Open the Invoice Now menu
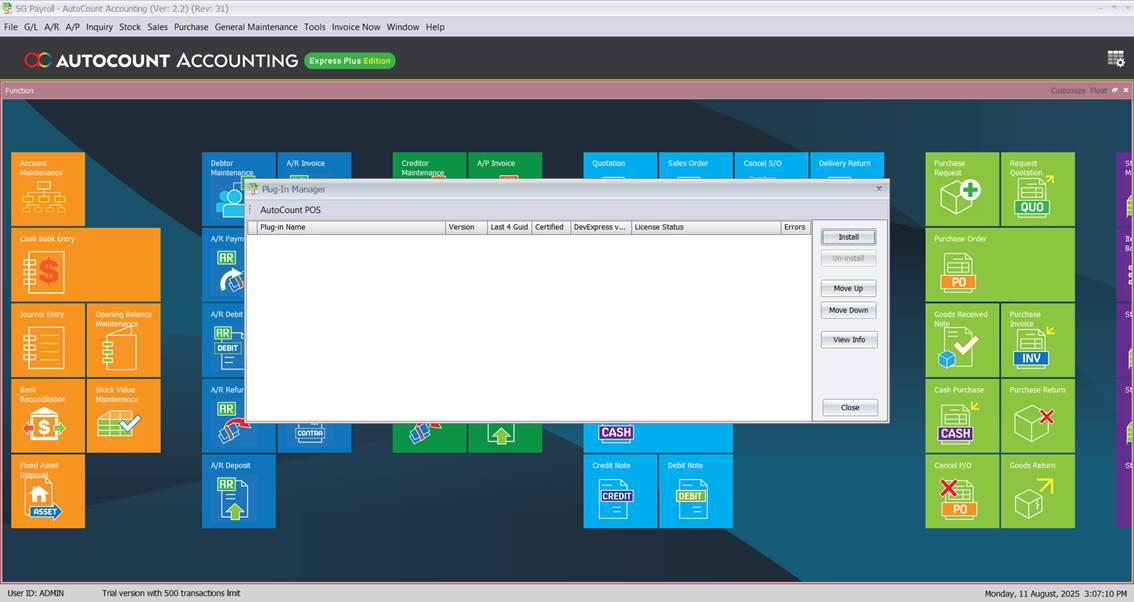Viewport: 1134px width, 602px height. [356, 27]
